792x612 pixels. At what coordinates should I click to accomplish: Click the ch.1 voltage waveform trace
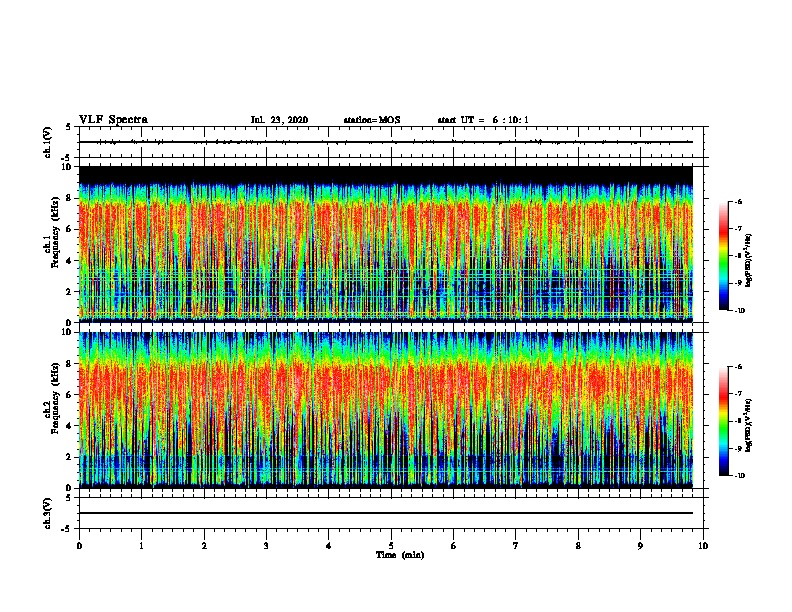pyautogui.click(x=386, y=142)
